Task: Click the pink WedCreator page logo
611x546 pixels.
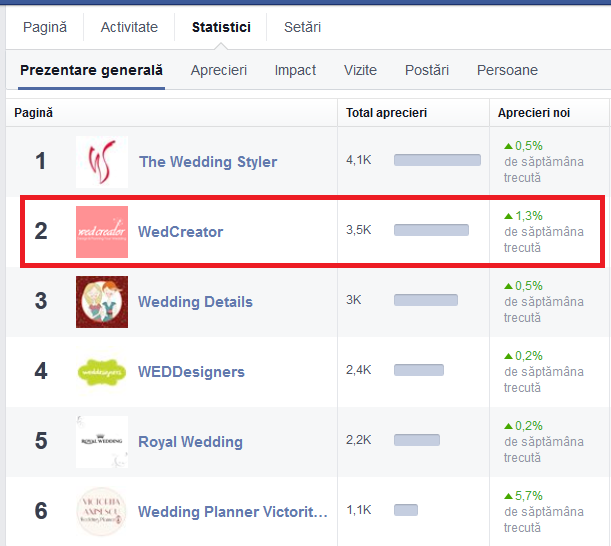Action: [x=102, y=232]
